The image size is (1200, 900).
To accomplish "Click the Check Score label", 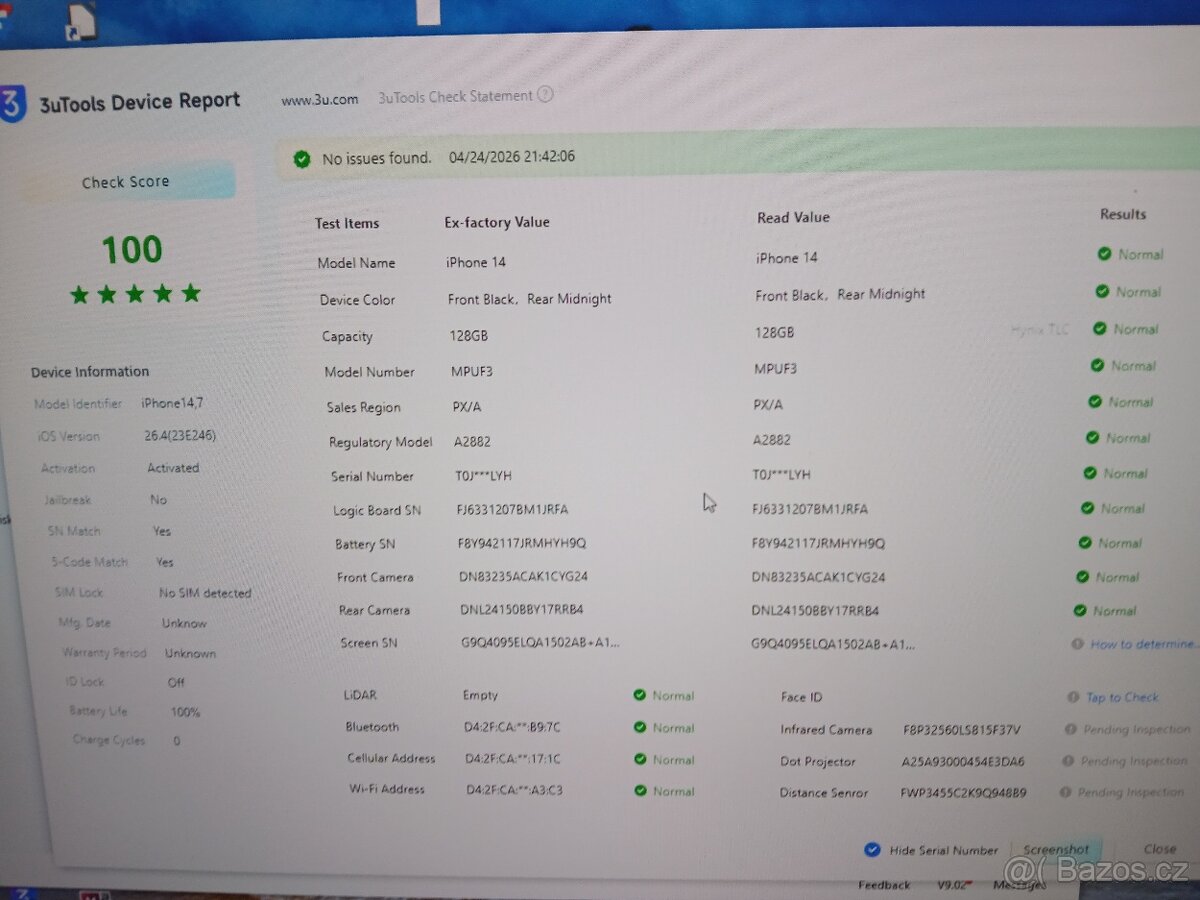I will coord(125,182).
